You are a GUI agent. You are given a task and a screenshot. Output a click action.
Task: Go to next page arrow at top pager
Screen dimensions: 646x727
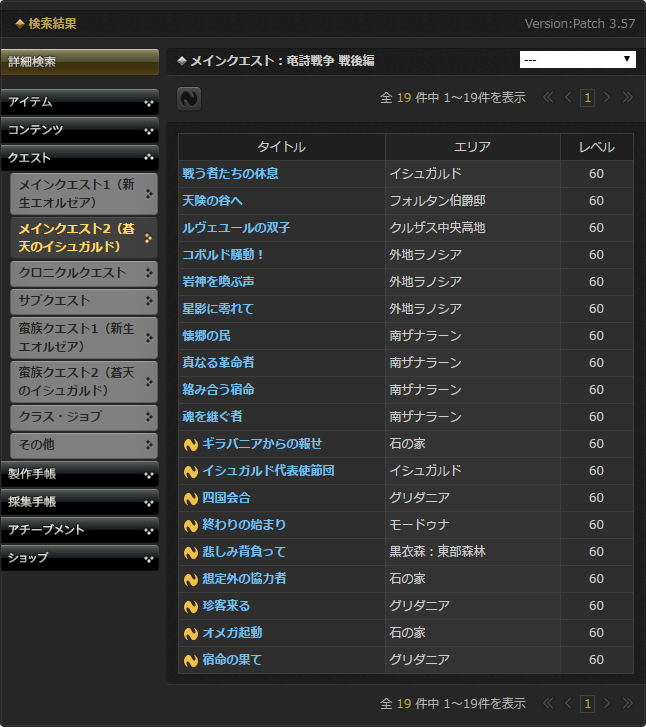click(x=608, y=98)
